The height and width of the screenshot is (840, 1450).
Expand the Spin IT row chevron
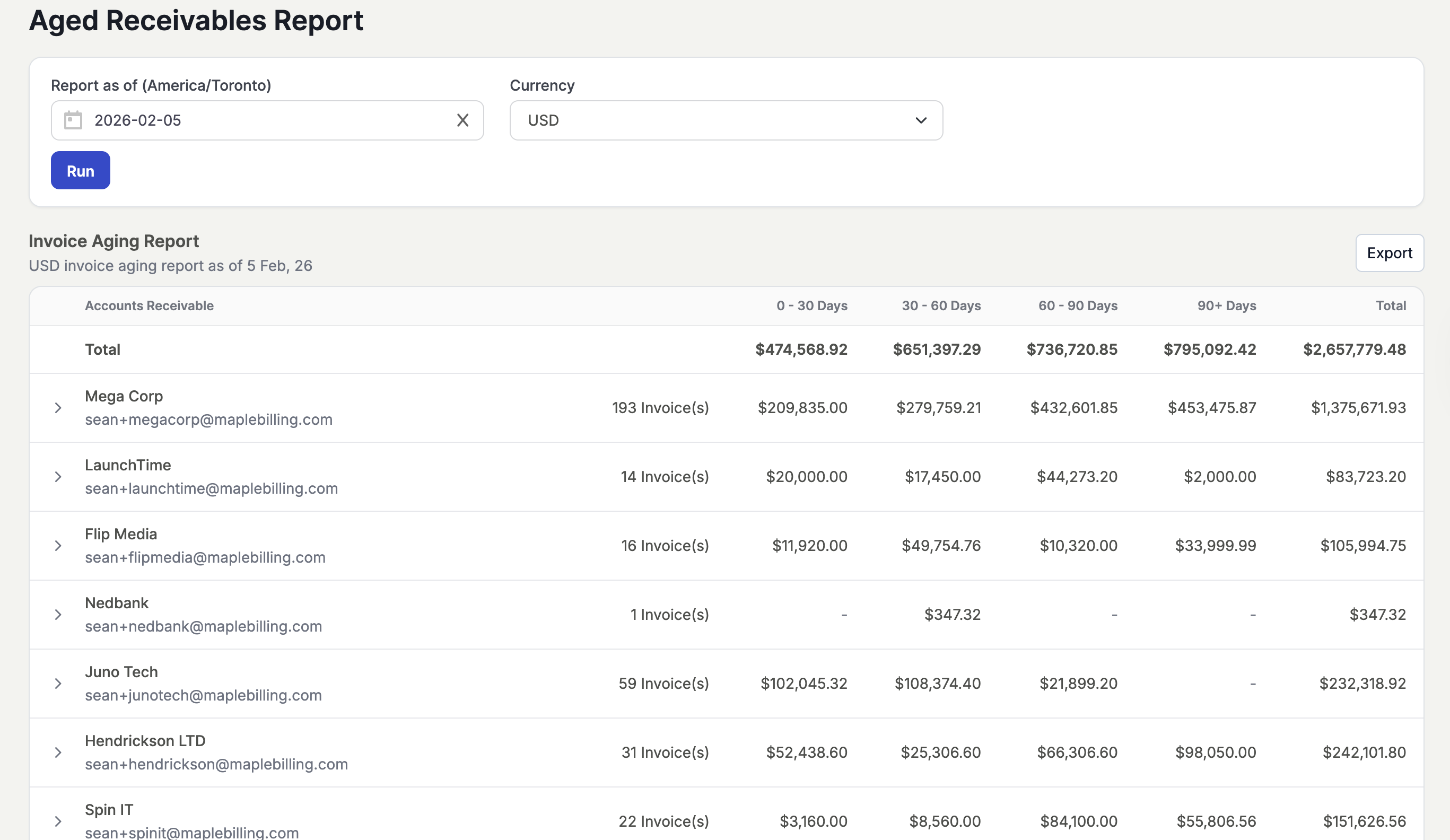pos(58,821)
